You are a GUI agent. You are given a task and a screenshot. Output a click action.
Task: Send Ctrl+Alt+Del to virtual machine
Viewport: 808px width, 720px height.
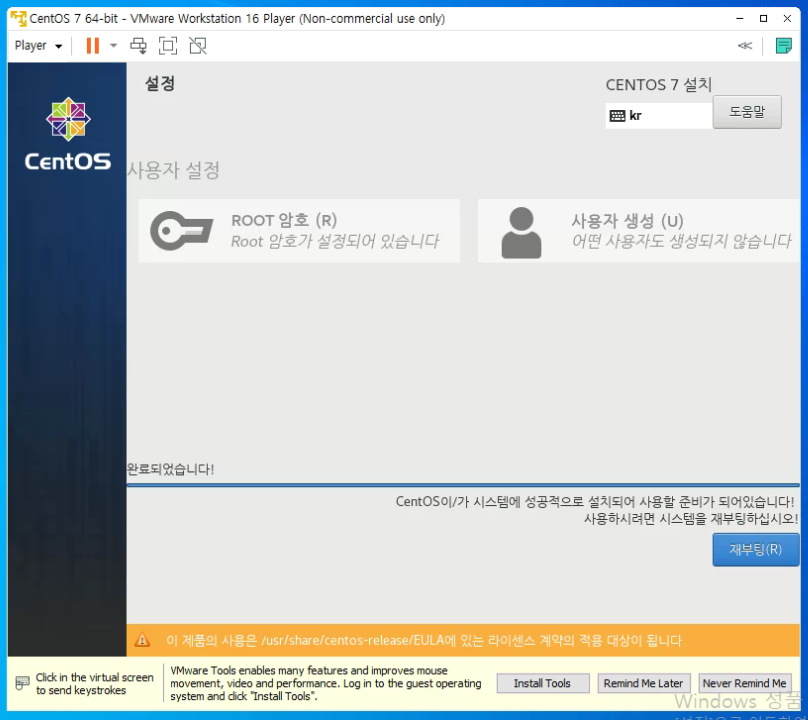point(138,46)
